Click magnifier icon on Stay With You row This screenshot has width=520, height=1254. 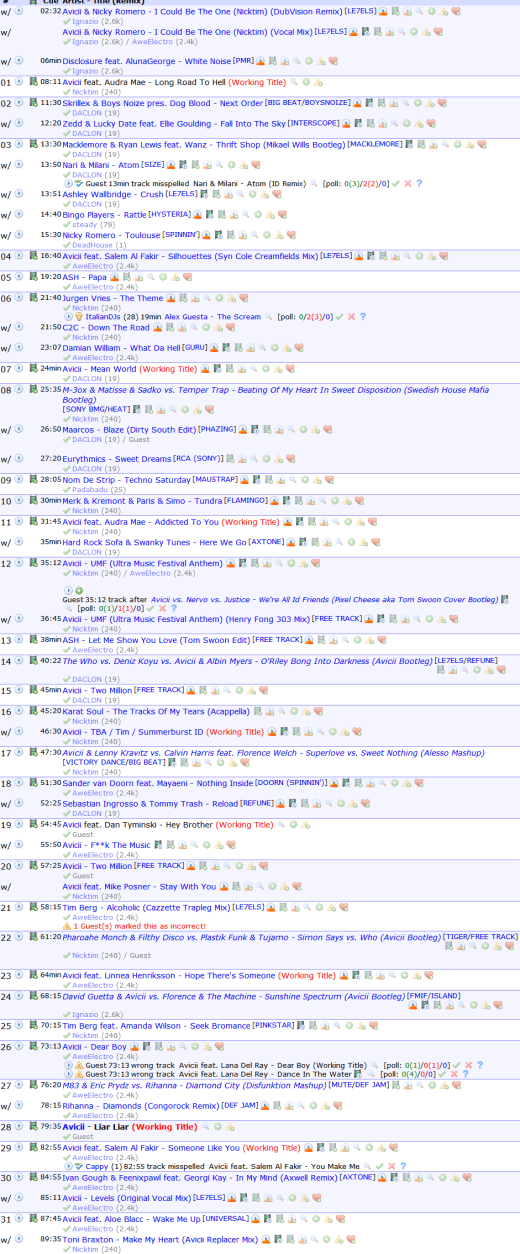260,886
